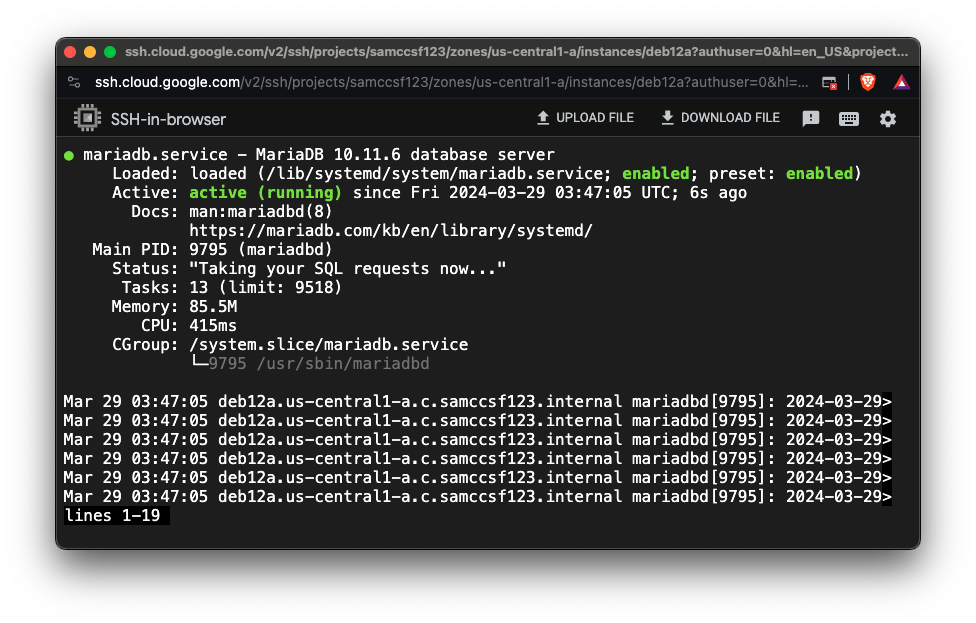Click '/system.slice/mariadb.service' CGroup path

329,344
